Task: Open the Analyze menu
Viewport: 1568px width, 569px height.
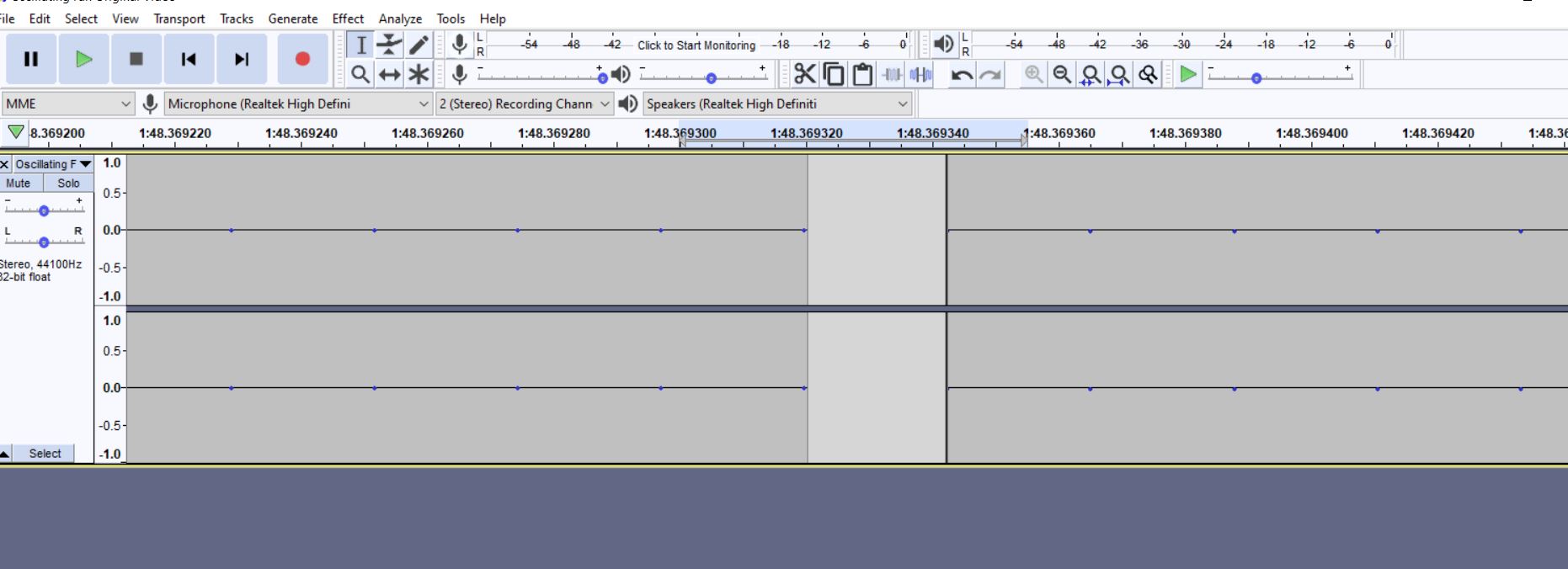Action: 400,19
